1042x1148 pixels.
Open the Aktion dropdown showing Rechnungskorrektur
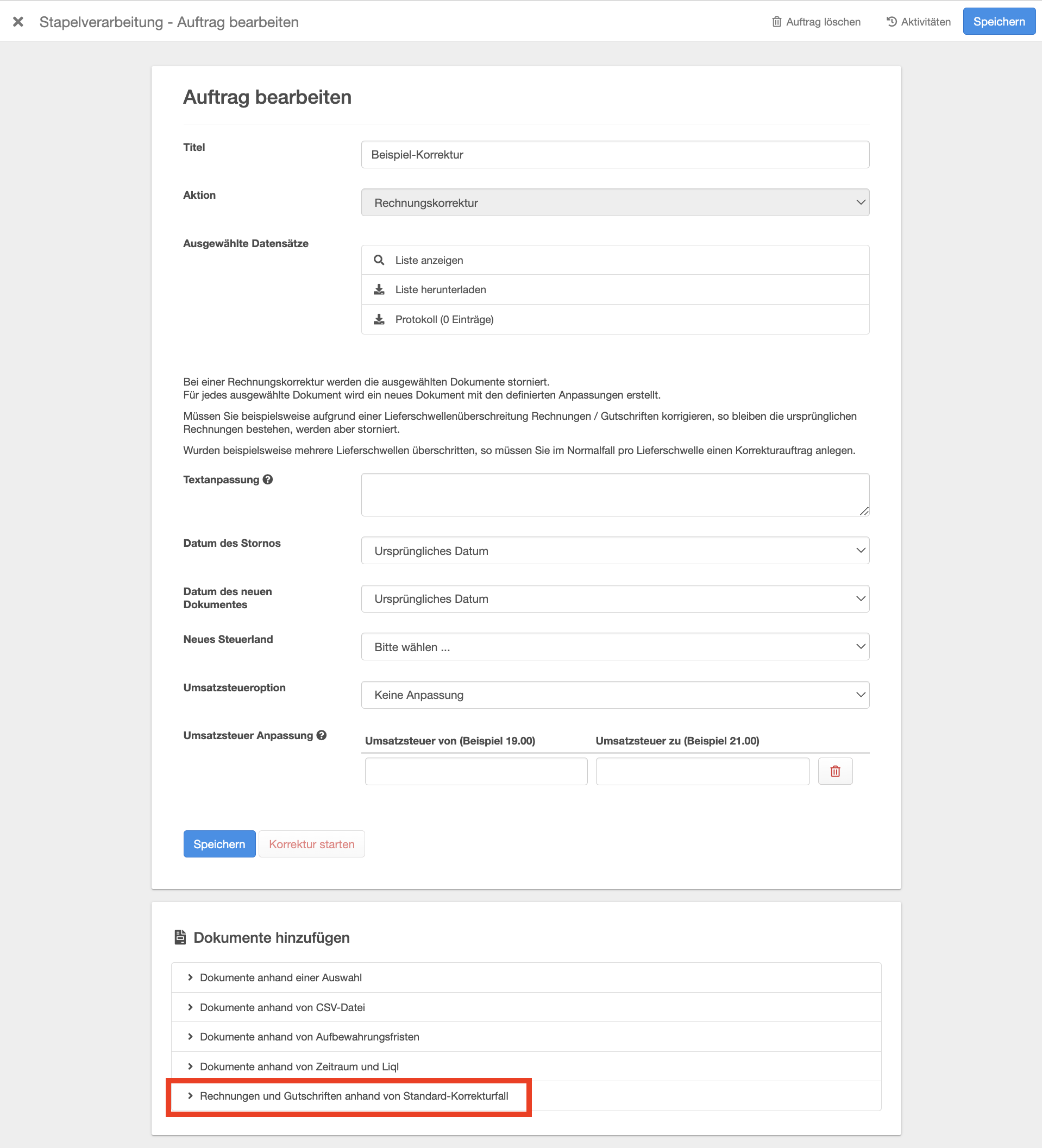pyautogui.click(x=615, y=202)
